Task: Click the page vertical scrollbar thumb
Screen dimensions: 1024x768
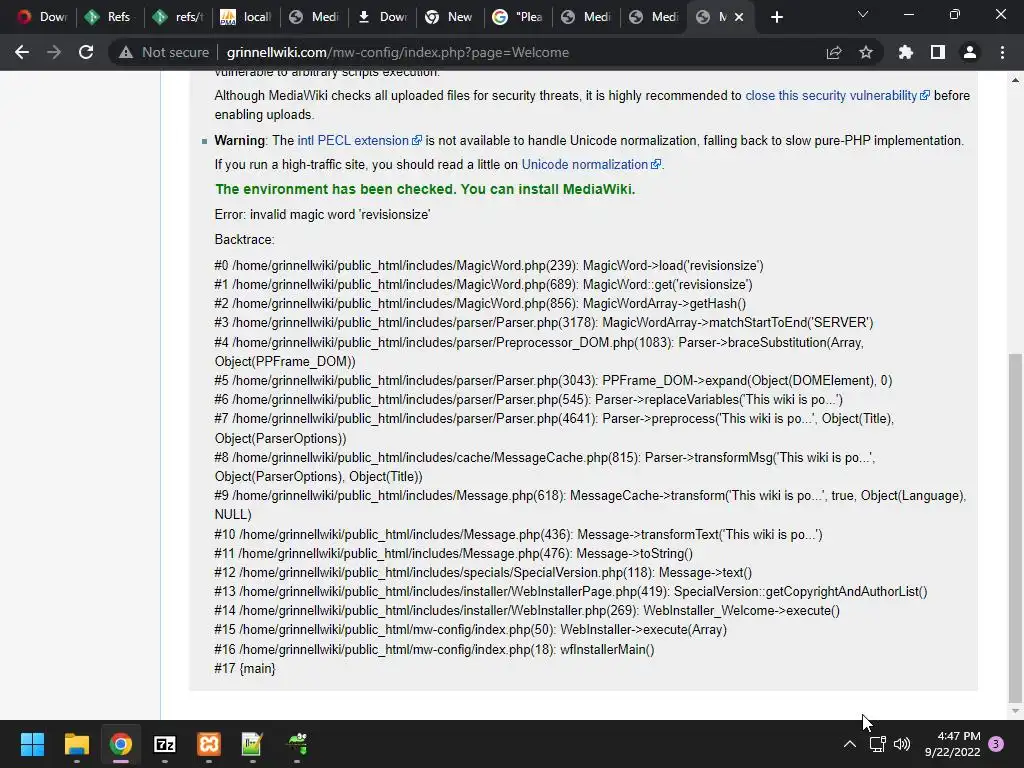Action: pos(1015,526)
